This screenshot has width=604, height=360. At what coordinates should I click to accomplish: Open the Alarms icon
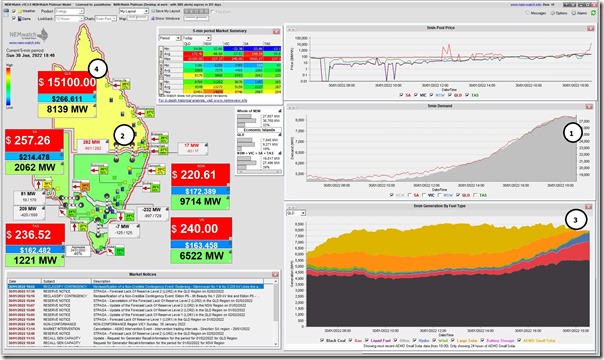[573, 13]
